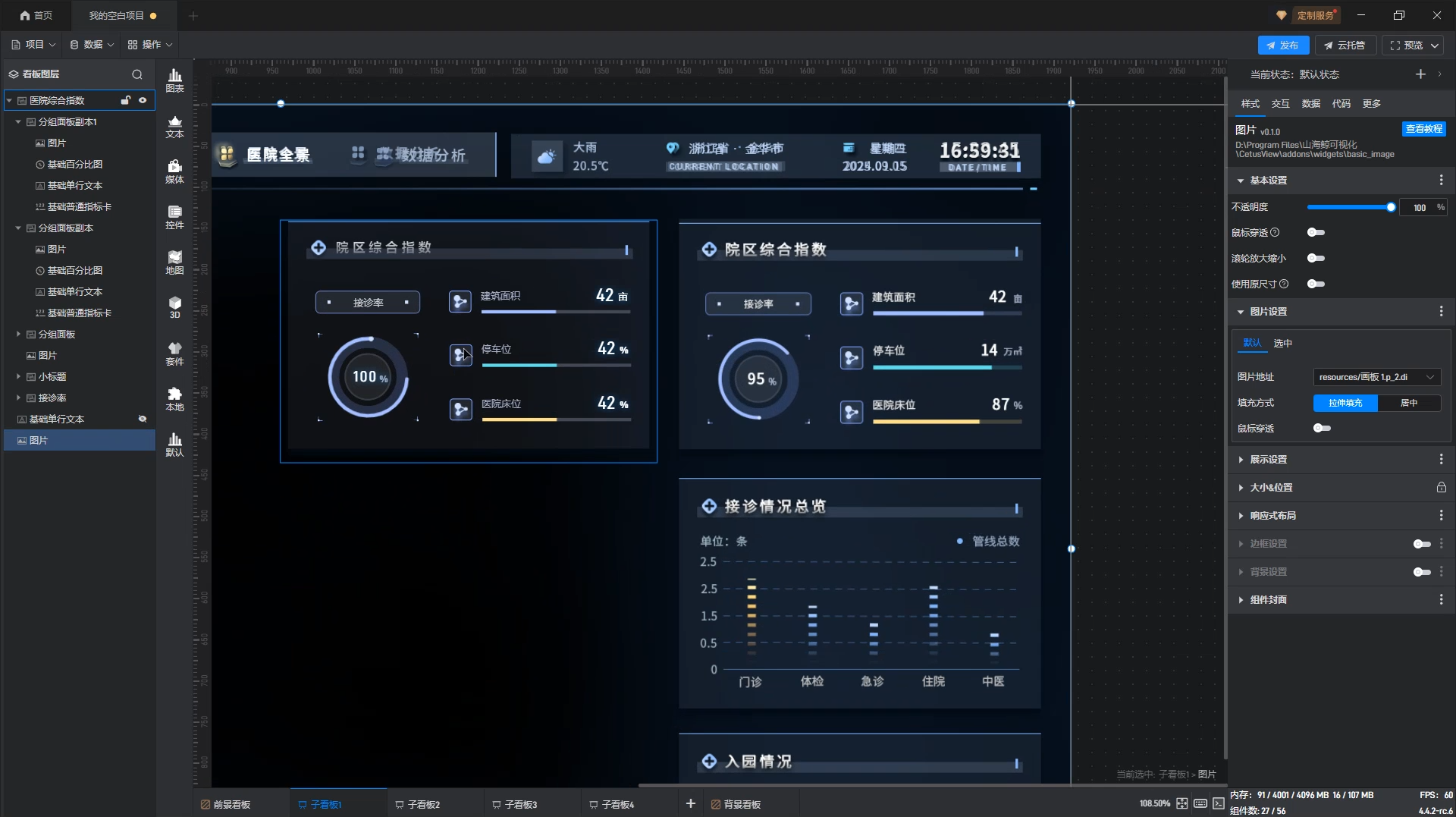The image size is (1456, 817).
Task: Expand the 接诊率 tree group
Action: coord(18,398)
